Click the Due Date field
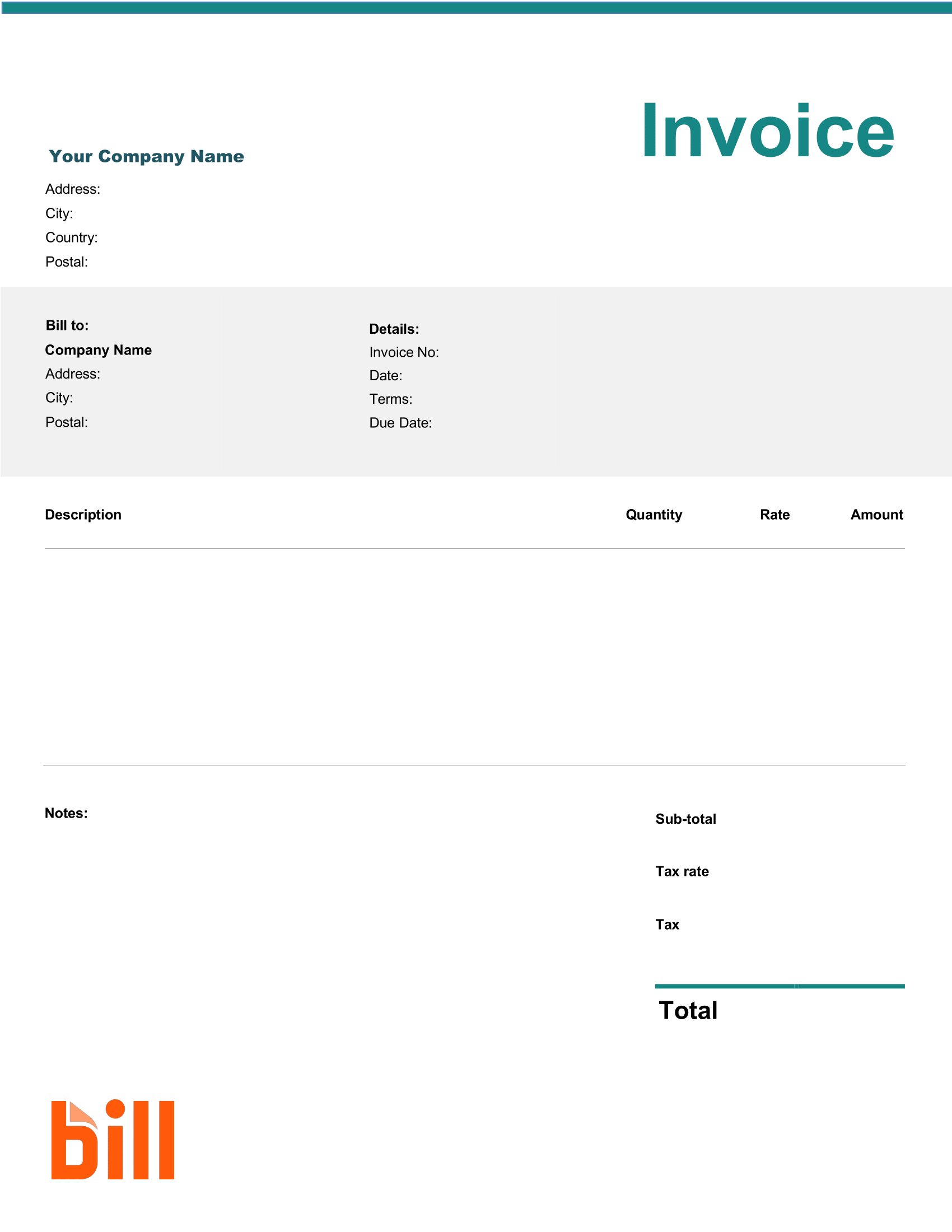The image size is (952, 1232). (x=400, y=422)
